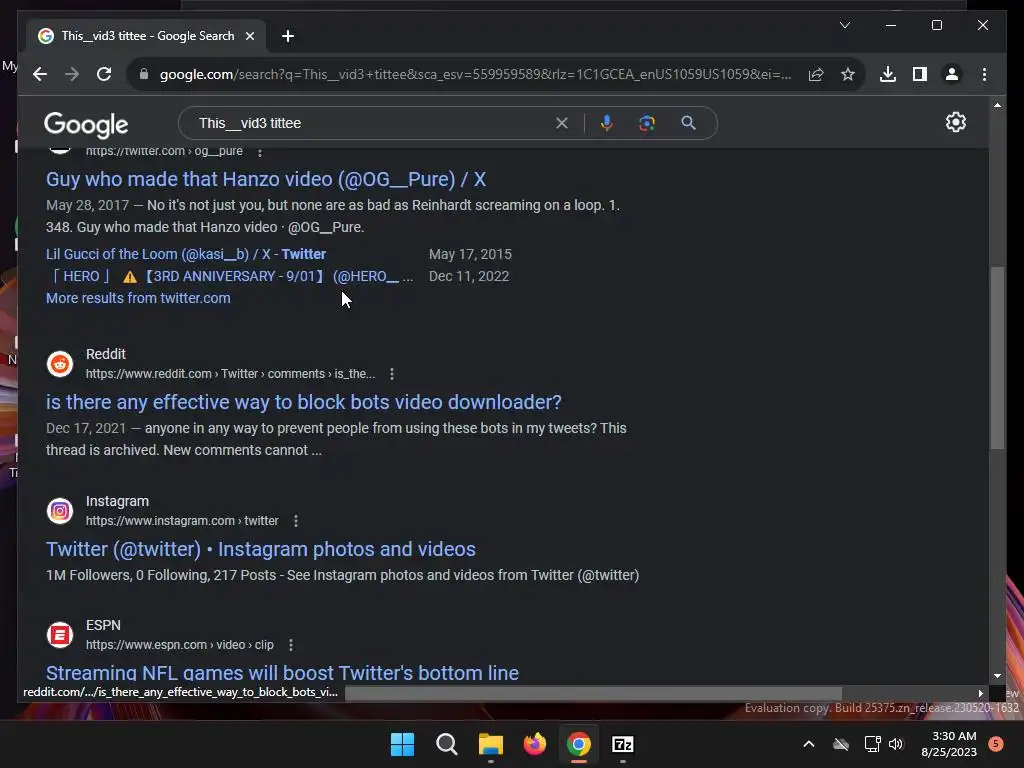Open taskbar Search
The height and width of the screenshot is (768, 1024).
click(447, 744)
